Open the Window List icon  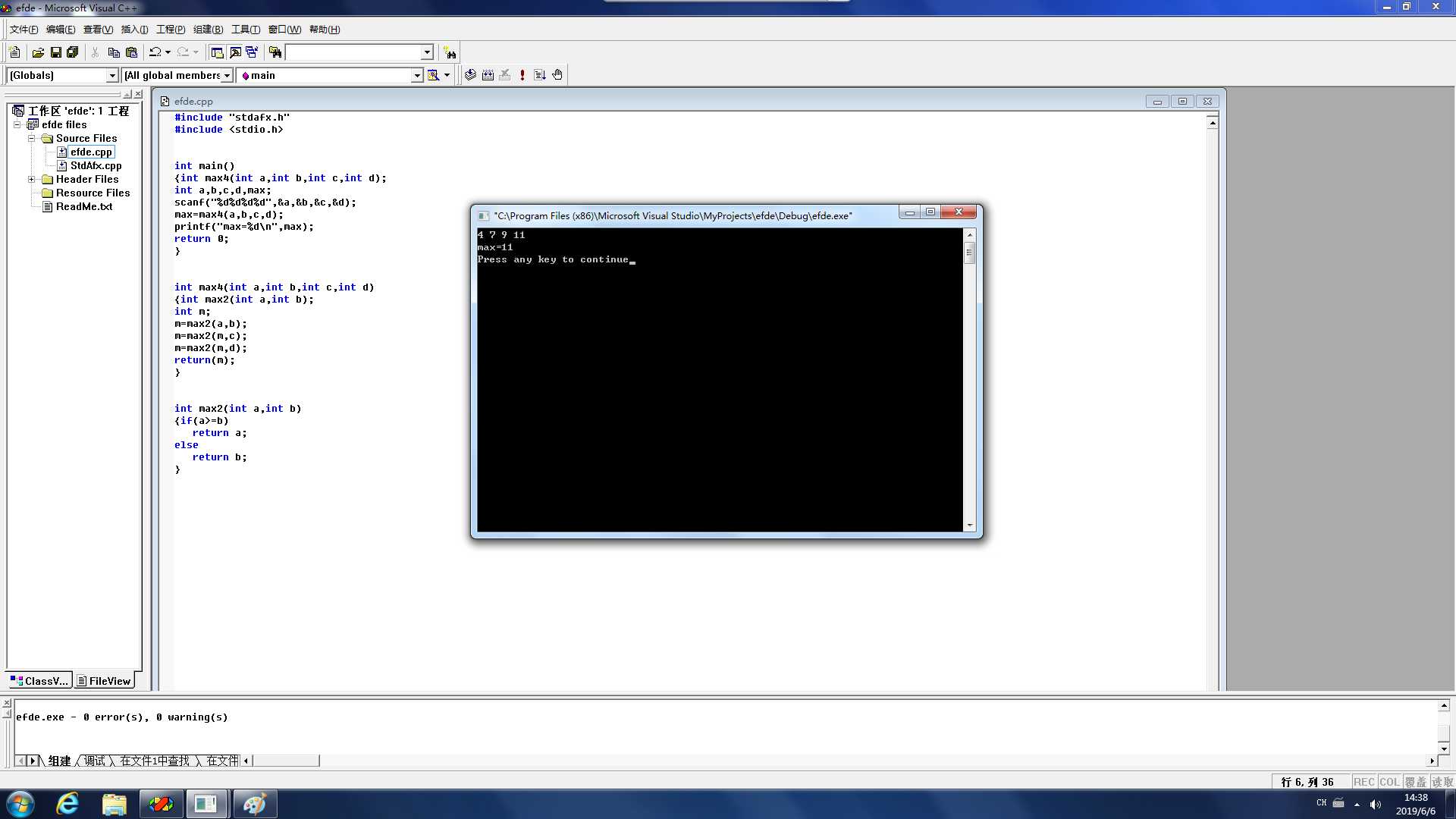click(x=252, y=52)
